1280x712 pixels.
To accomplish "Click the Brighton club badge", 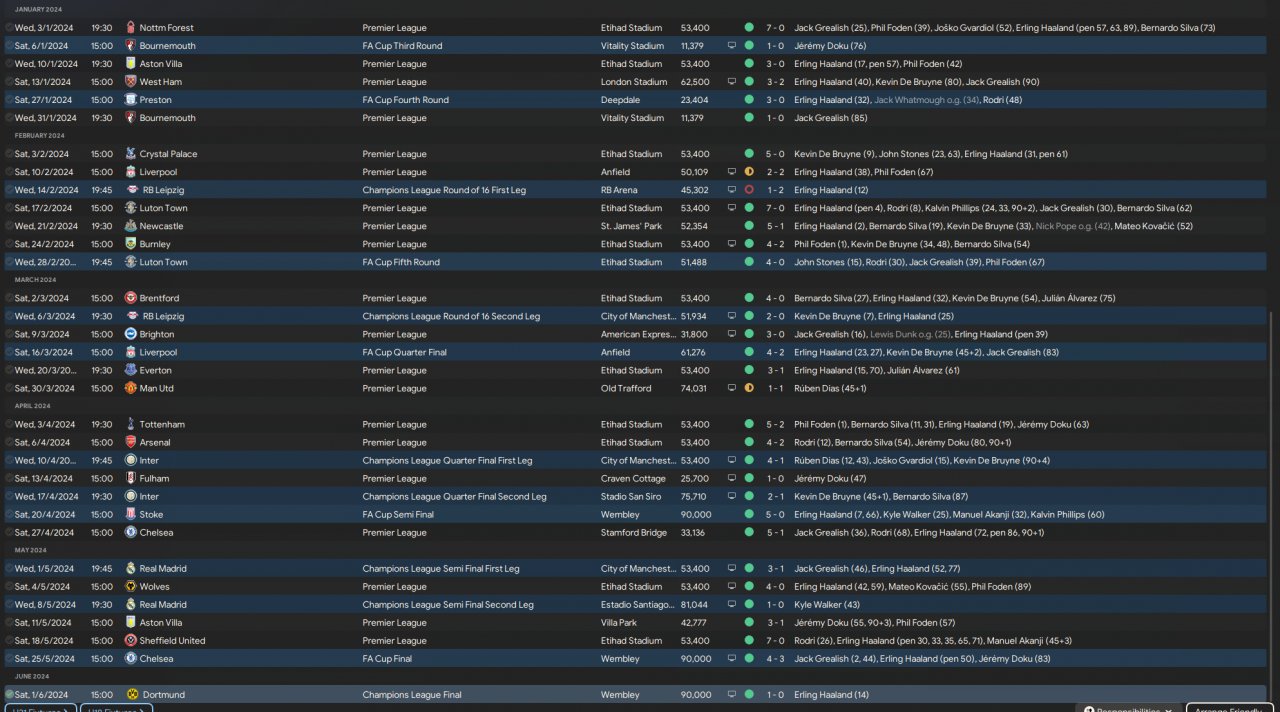I will (x=130, y=334).
